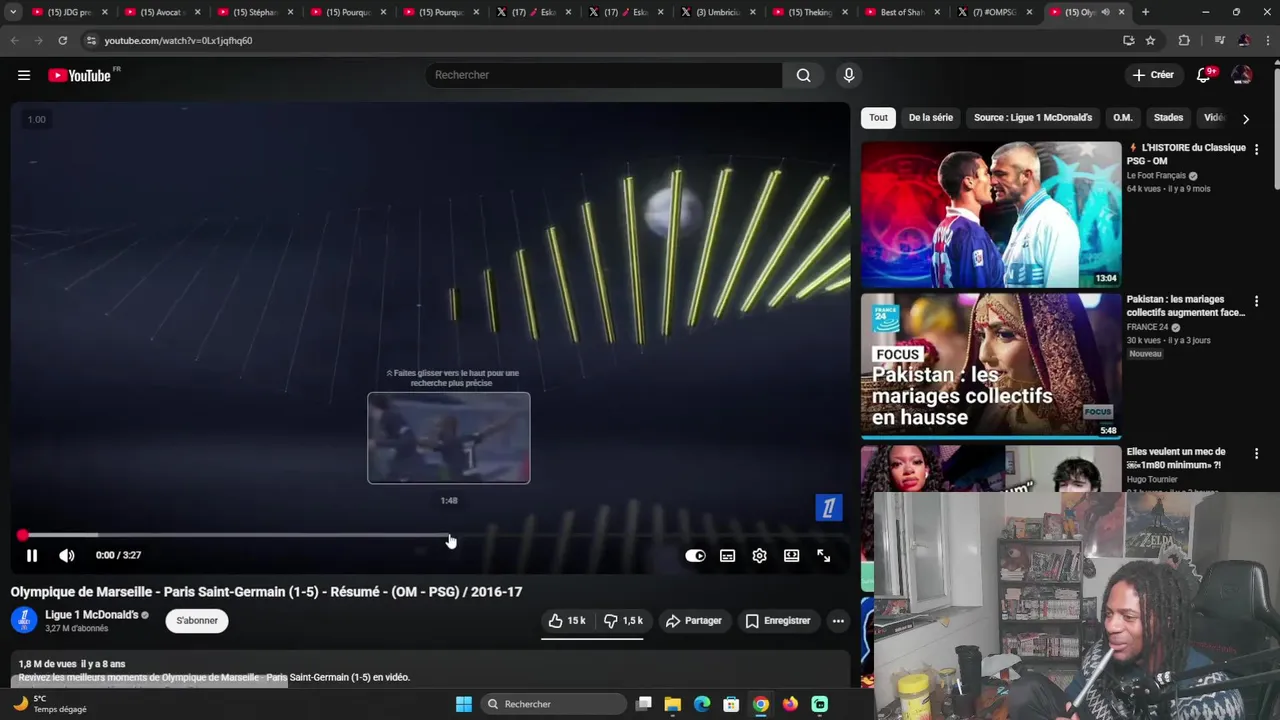Toggle autoplay switch in the player
The height and width of the screenshot is (720, 1280).
pos(695,555)
